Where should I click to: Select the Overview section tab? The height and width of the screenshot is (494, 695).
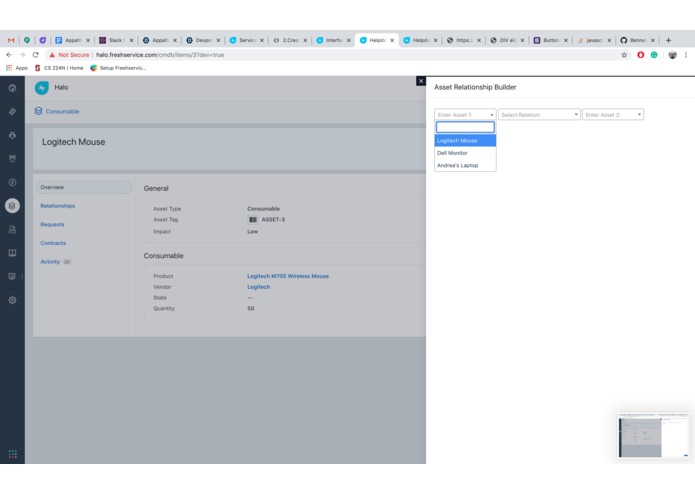coord(84,187)
